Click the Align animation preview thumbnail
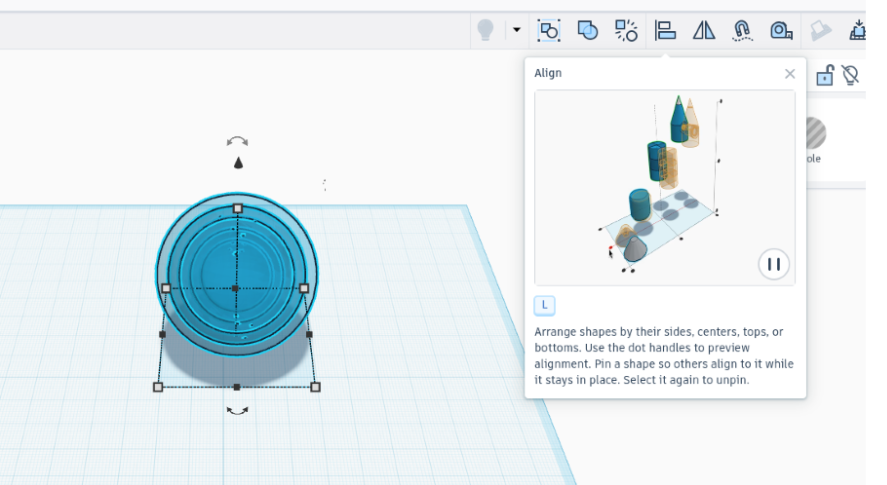 point(665,187)
